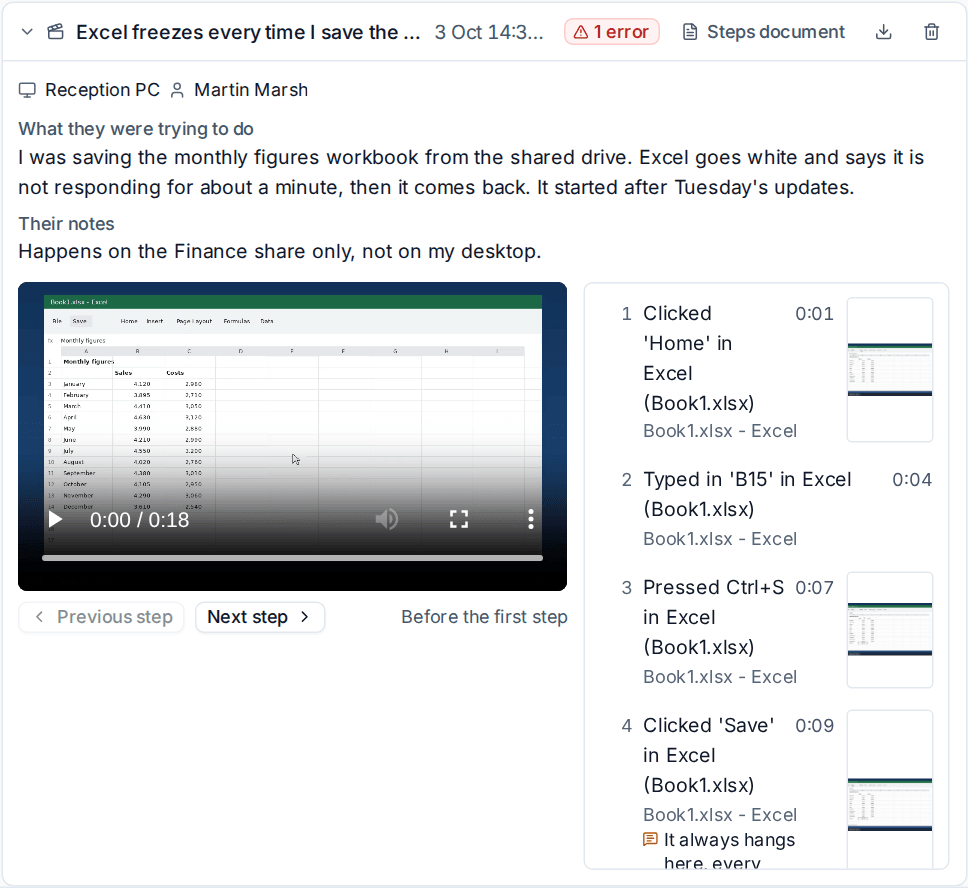Click the clapperboard recording icon beside the title
968x888 pixels.
[x=56, y=31]
